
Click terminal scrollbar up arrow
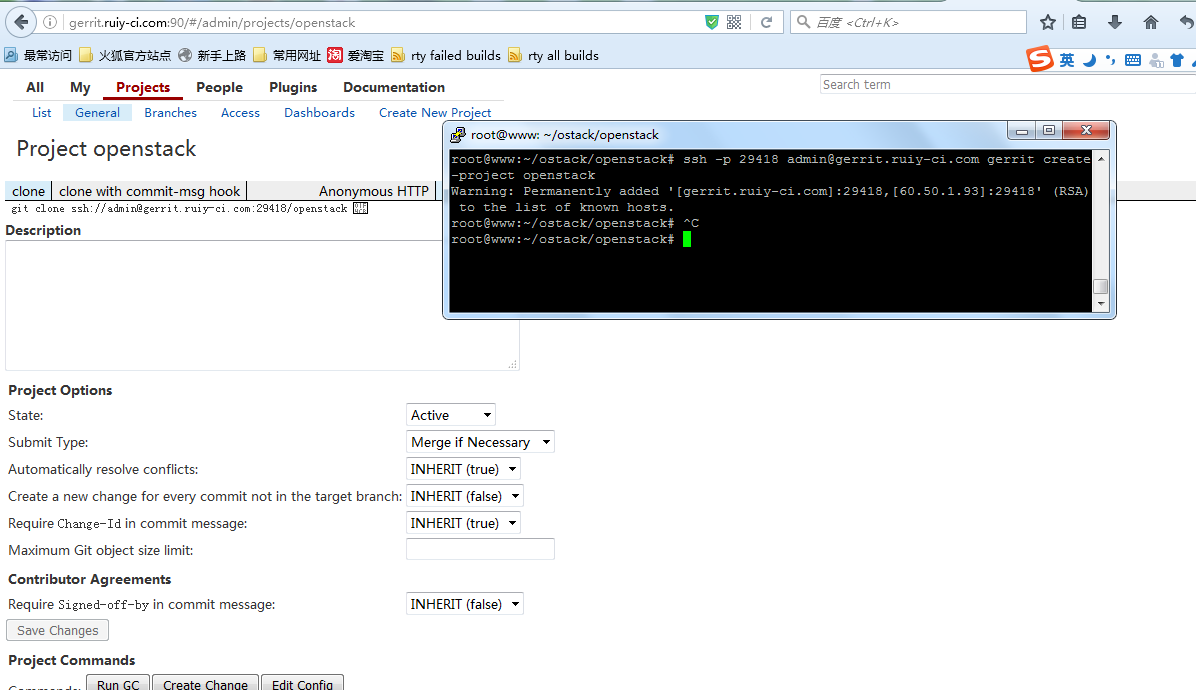coord(1101,159)
